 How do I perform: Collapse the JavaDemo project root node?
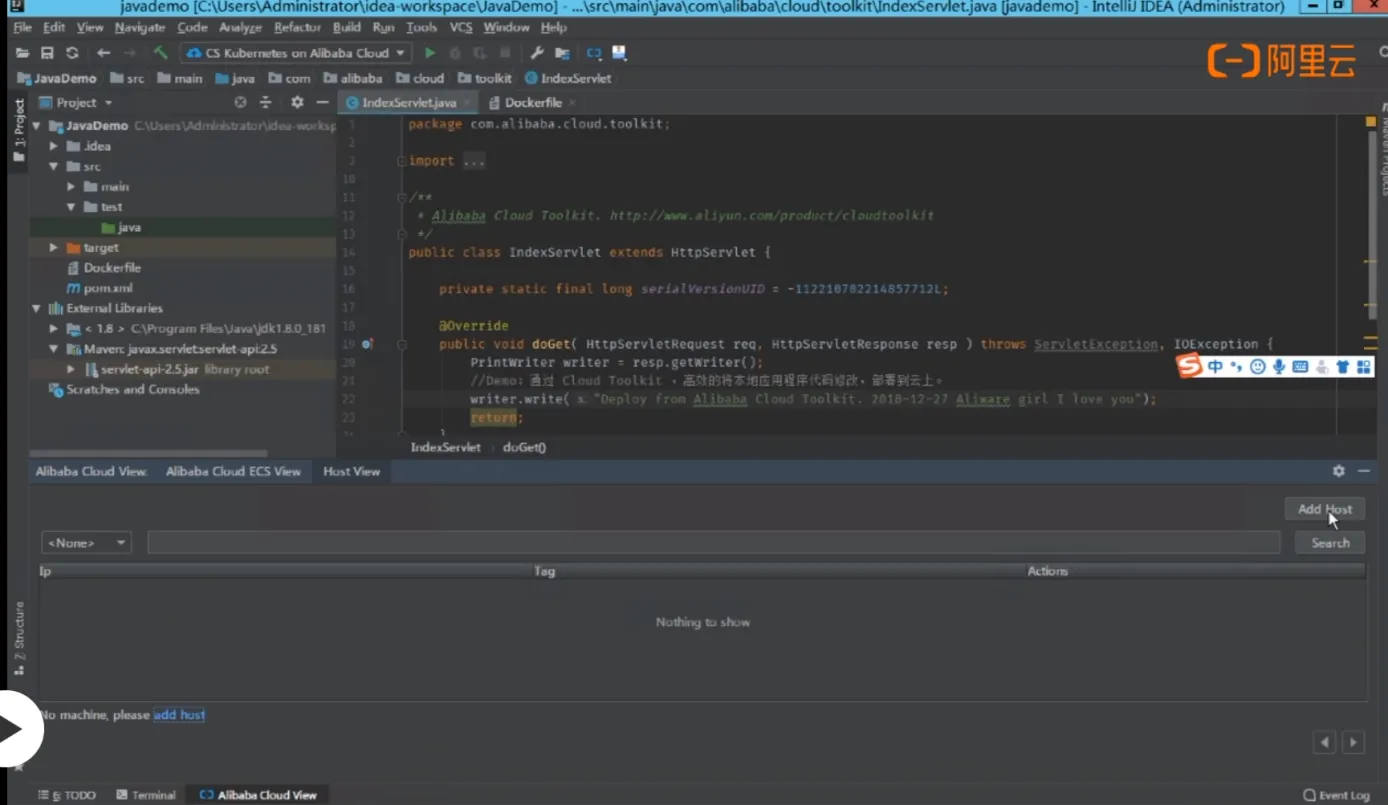[x=36, y=126]
